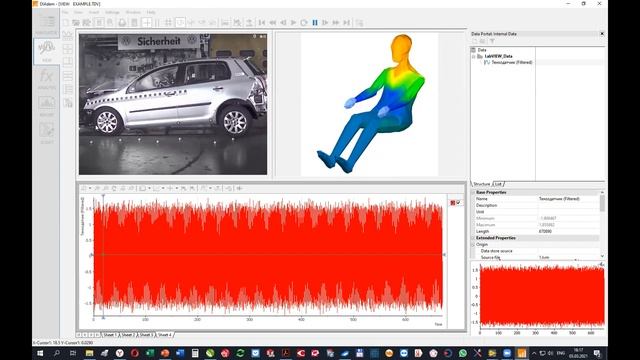Toggle the loop playback toolbar button
The image size is (640, 360).
(x=304, y=22)
